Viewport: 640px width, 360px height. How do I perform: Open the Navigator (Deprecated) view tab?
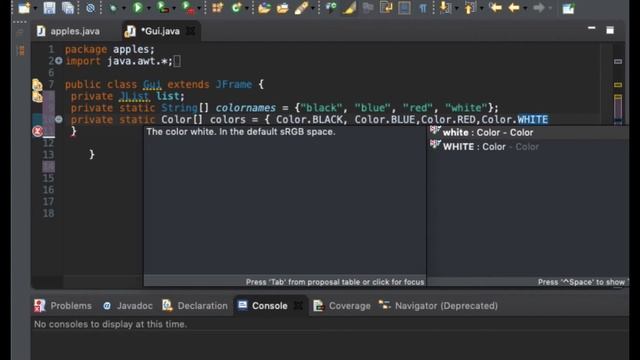click(438, 306)
